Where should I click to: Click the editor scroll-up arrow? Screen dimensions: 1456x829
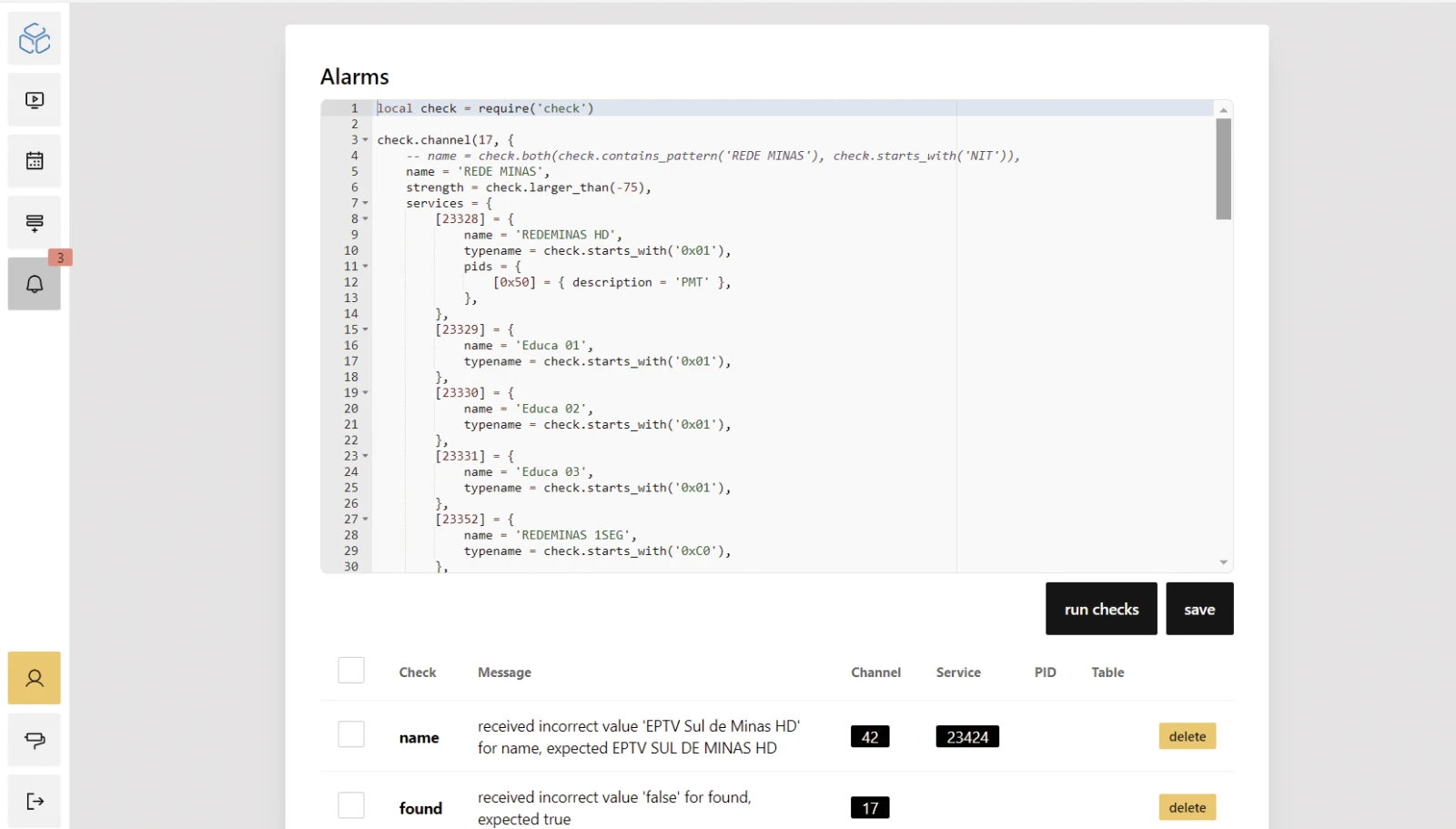(x=1224, y=109)
